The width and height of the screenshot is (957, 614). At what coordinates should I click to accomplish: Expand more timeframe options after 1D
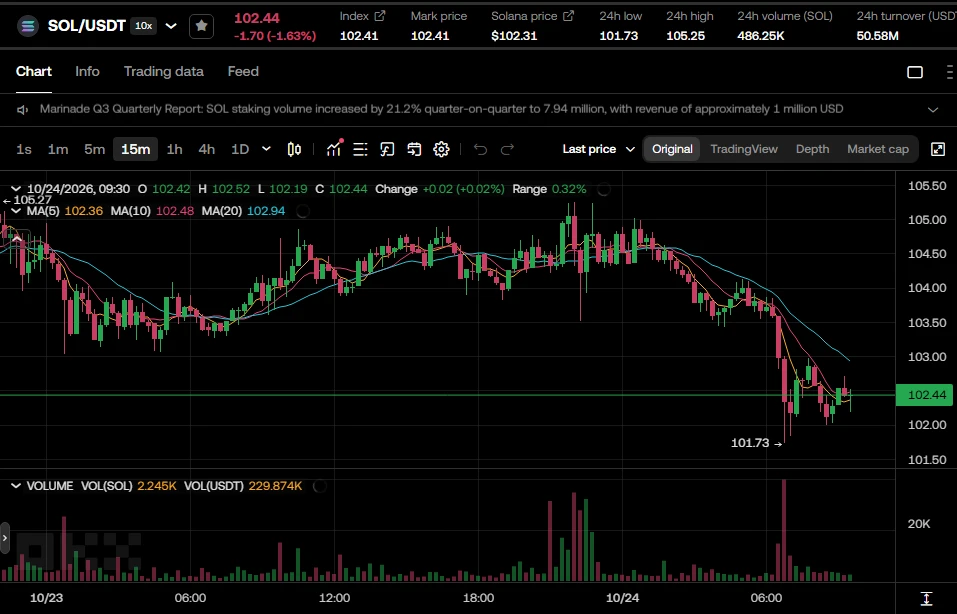point(266,150)
